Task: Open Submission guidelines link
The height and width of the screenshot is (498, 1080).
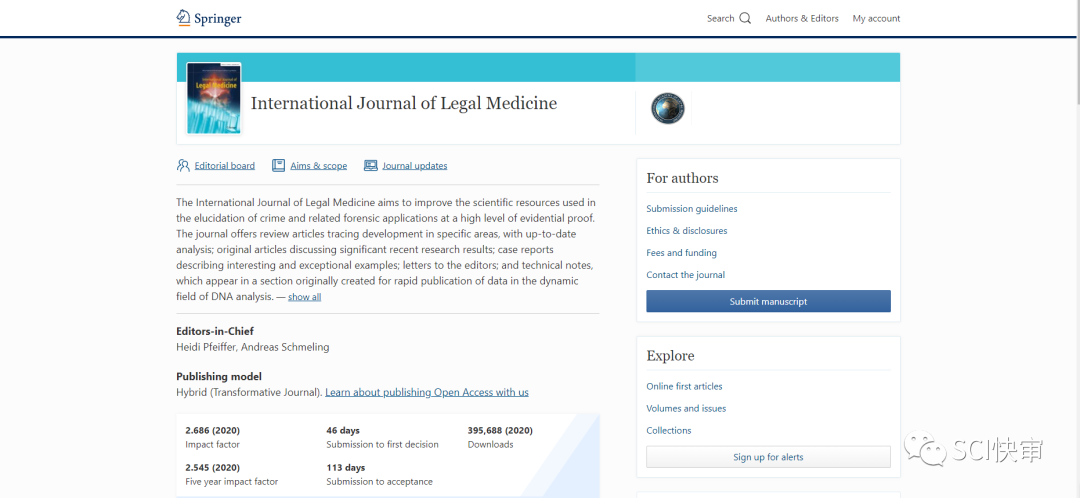Action: click(x=692, y=209)
